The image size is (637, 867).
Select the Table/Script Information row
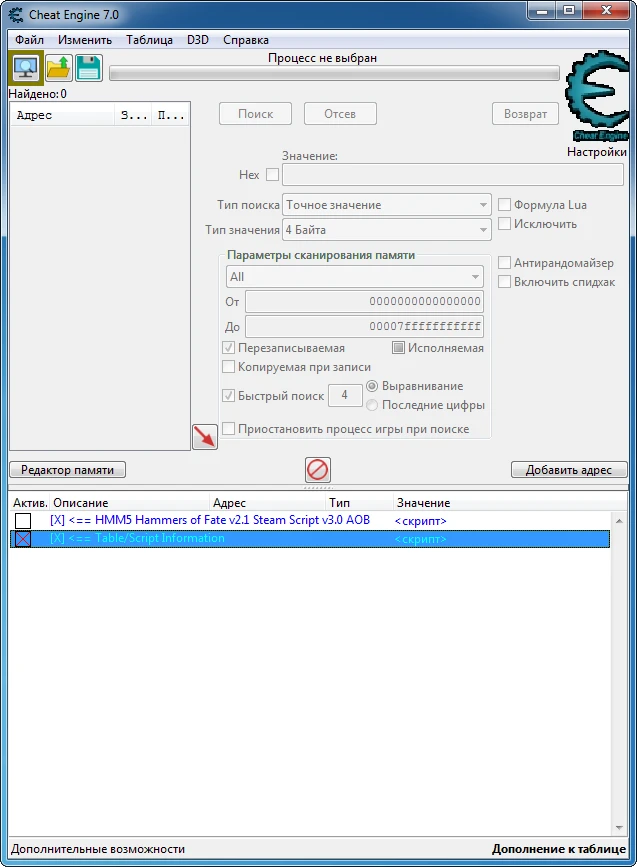310,539
